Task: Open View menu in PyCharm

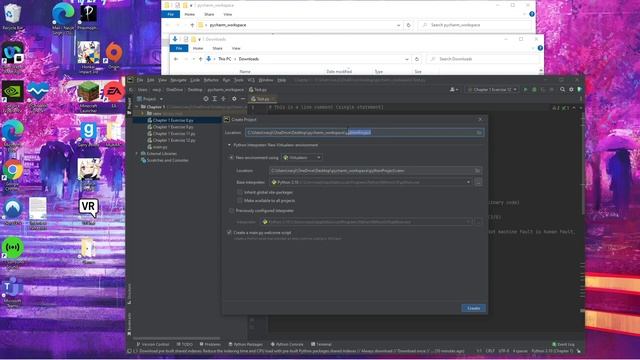Action: pyautogui.click(x=162, y=80)
